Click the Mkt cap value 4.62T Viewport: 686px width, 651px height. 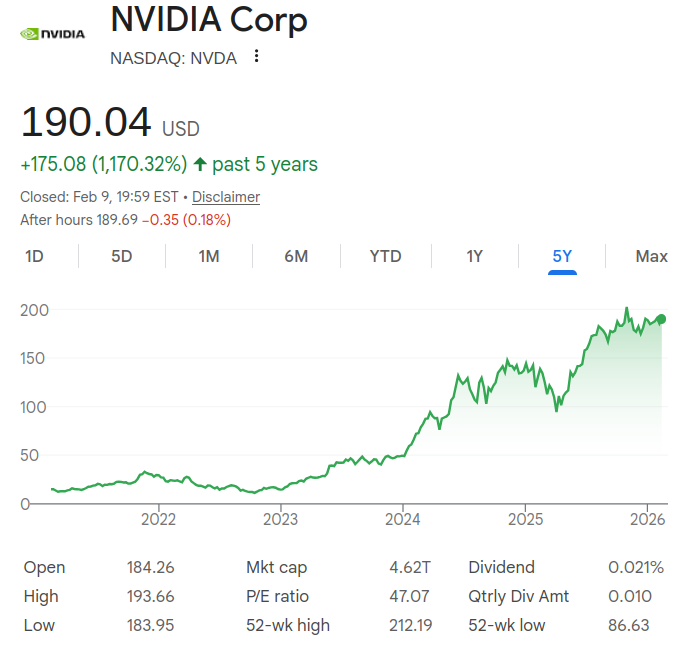(410, 567)
